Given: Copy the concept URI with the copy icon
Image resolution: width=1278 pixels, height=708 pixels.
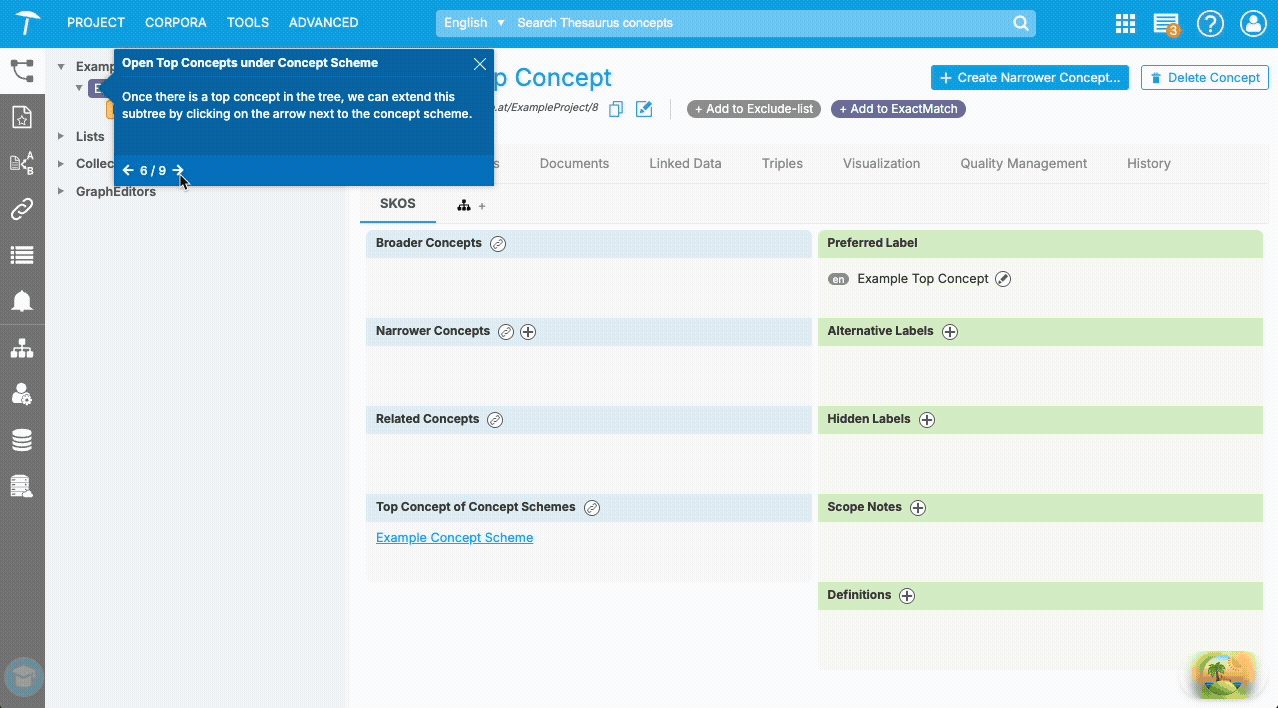Looking at the screenshot, I should pyautogui.click(x=617, y=108).
